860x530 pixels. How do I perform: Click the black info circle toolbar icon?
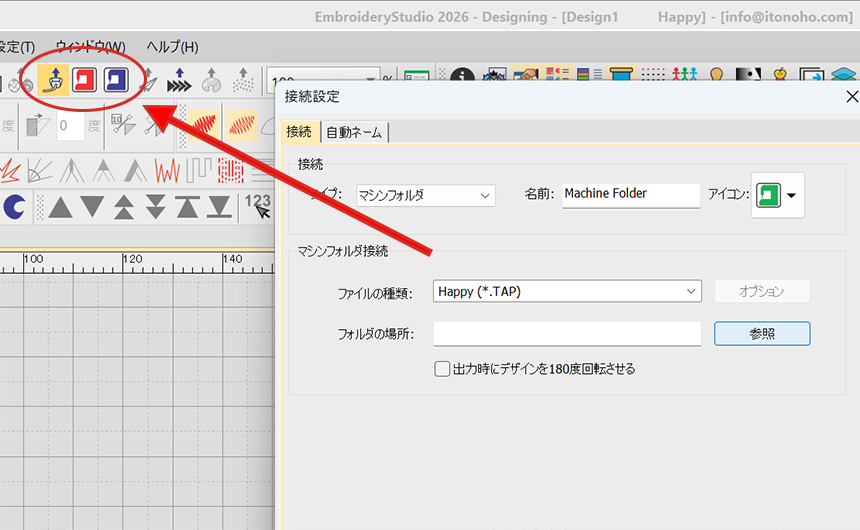click(462, 77)
